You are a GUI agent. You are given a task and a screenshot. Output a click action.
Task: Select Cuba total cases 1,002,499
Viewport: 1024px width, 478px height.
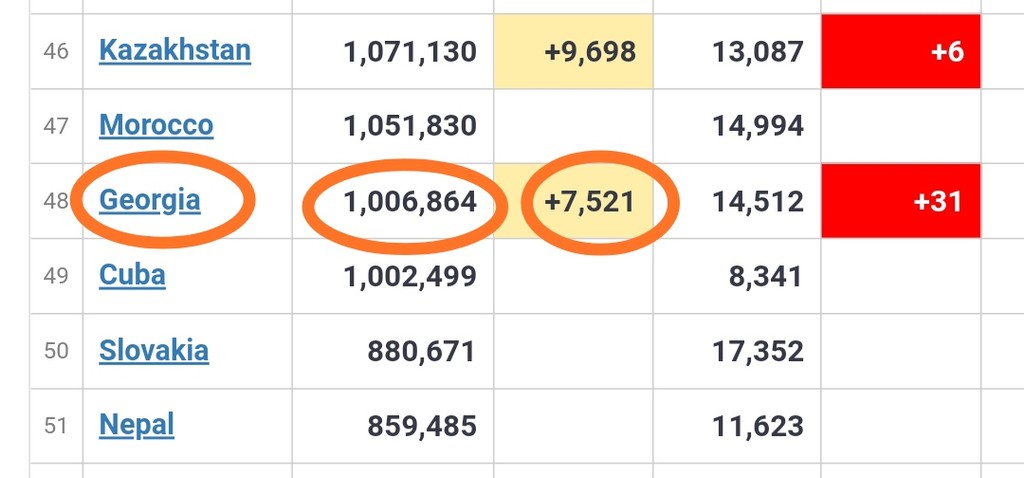[410, 276]
